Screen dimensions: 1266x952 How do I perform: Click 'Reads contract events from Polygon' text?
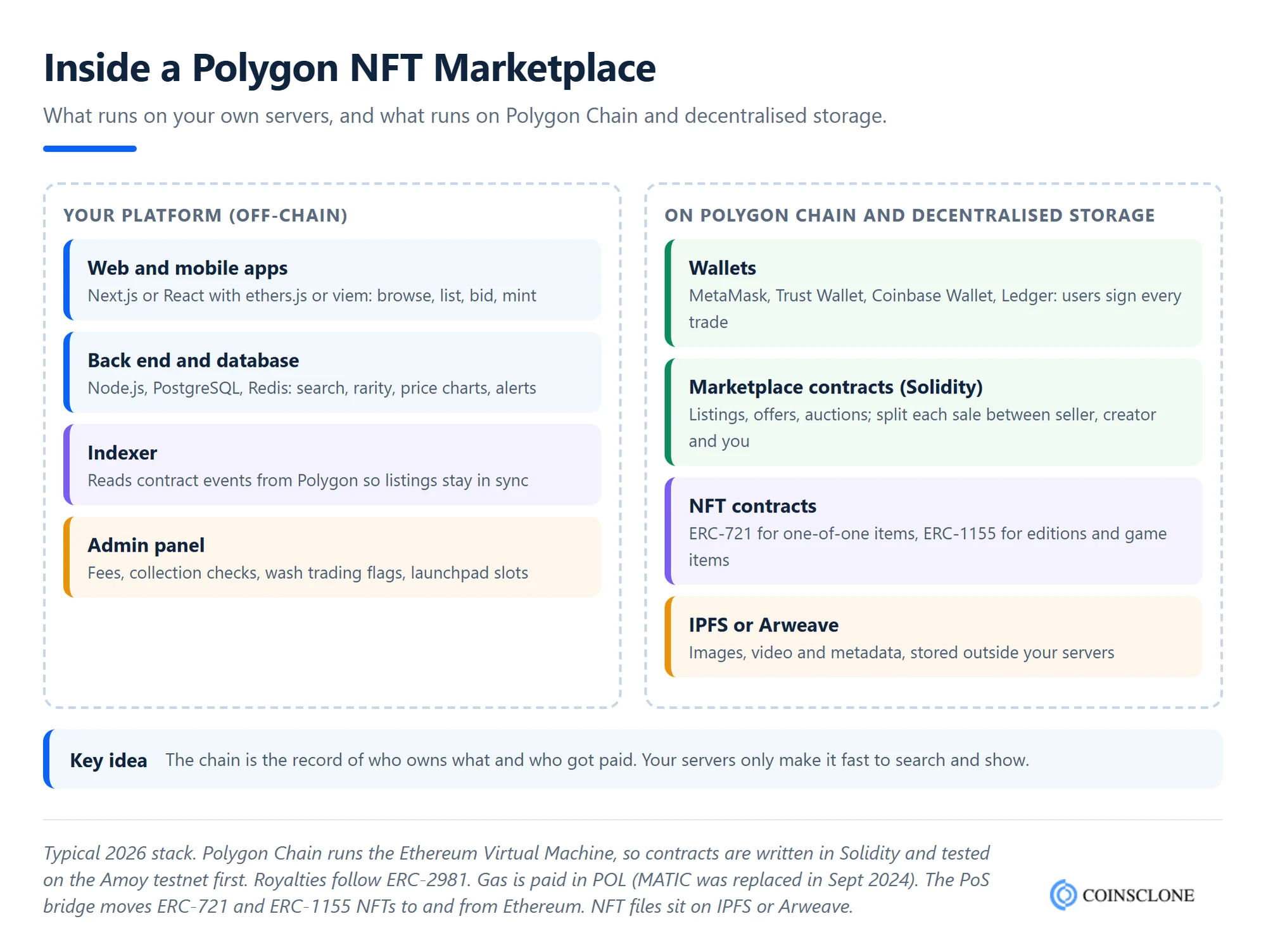pos(308,481)
